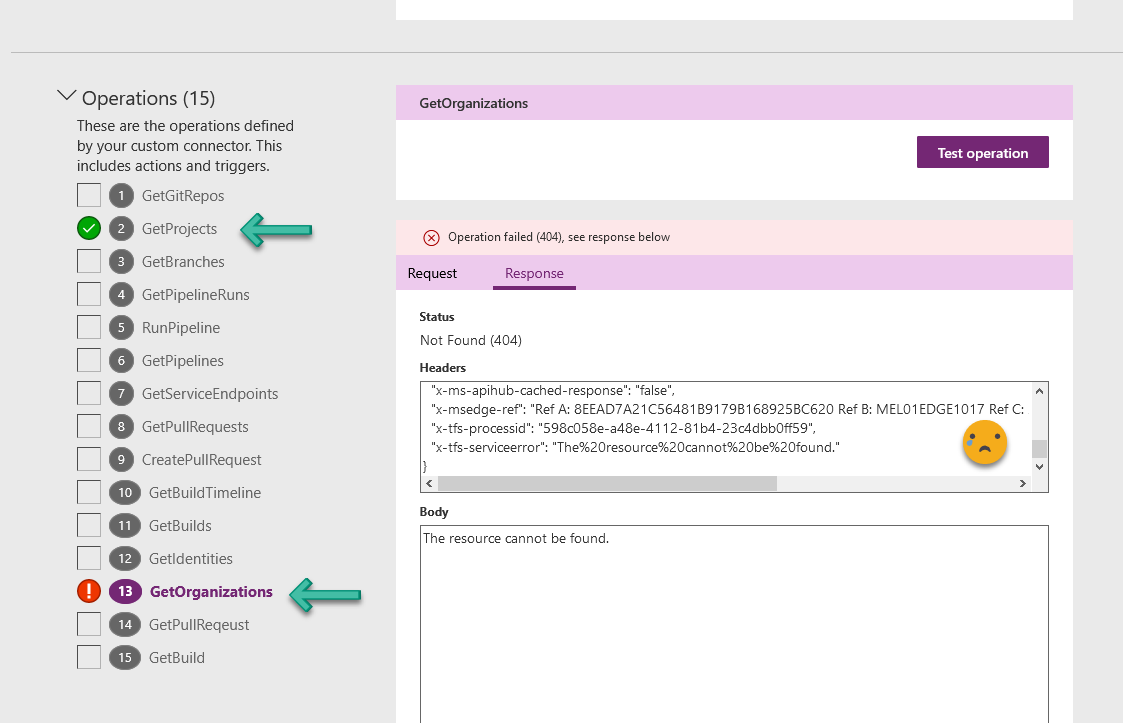The height and width of the screenshot is (723, 1123).
Task: Switch to the Request tab
Action: 432,272
